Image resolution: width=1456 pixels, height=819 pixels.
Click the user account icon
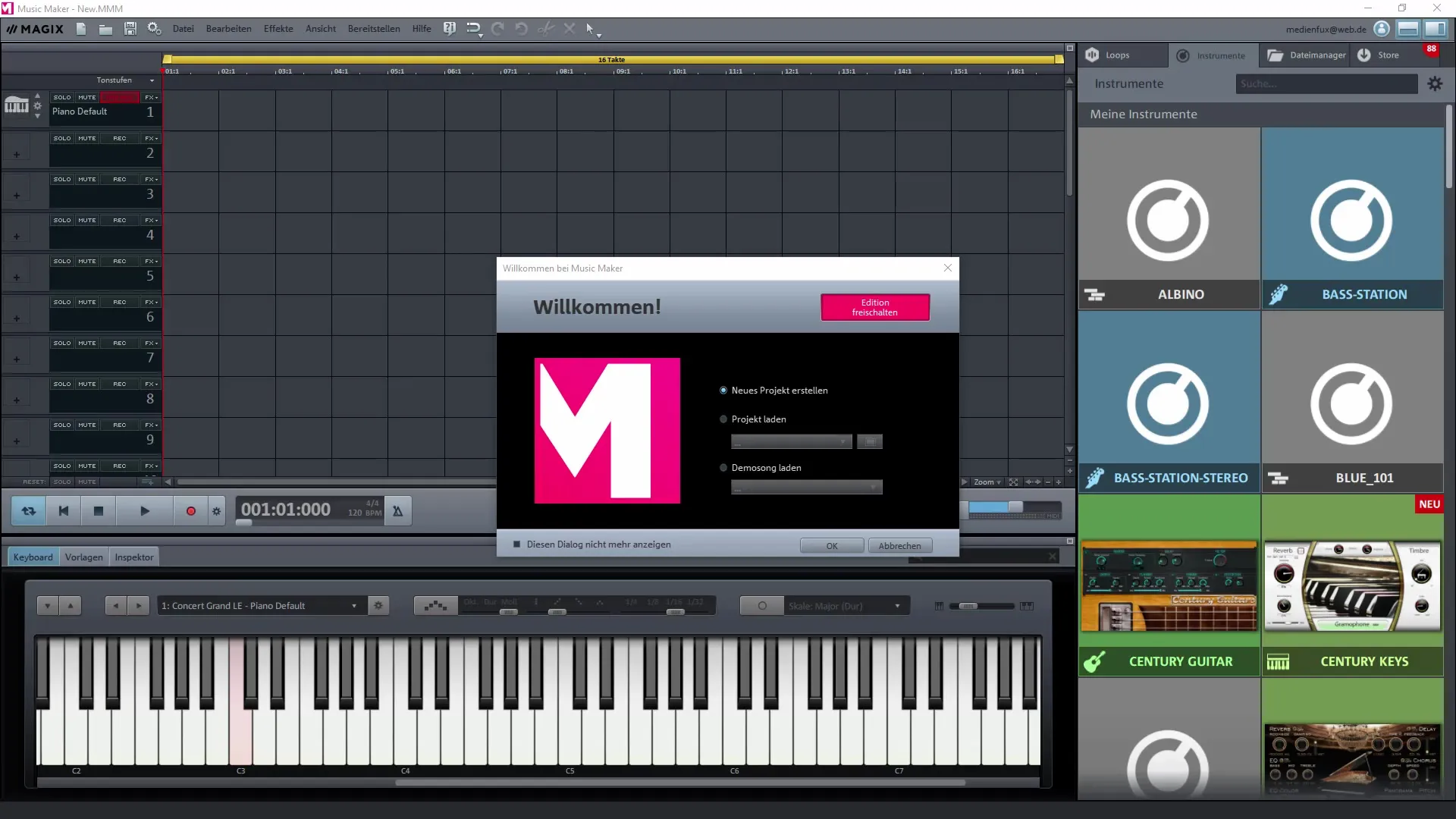pos(1382,29)
